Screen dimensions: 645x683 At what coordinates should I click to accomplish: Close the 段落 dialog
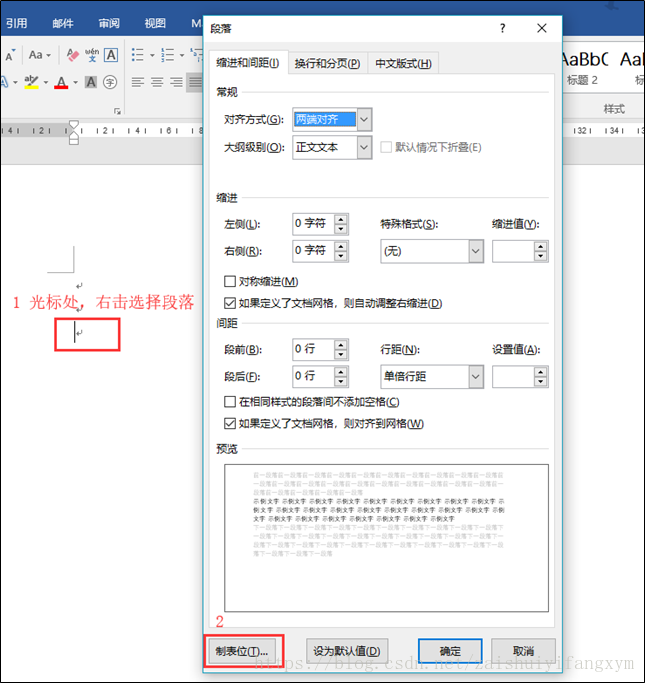pyautogui.click(x=542, y=28)
